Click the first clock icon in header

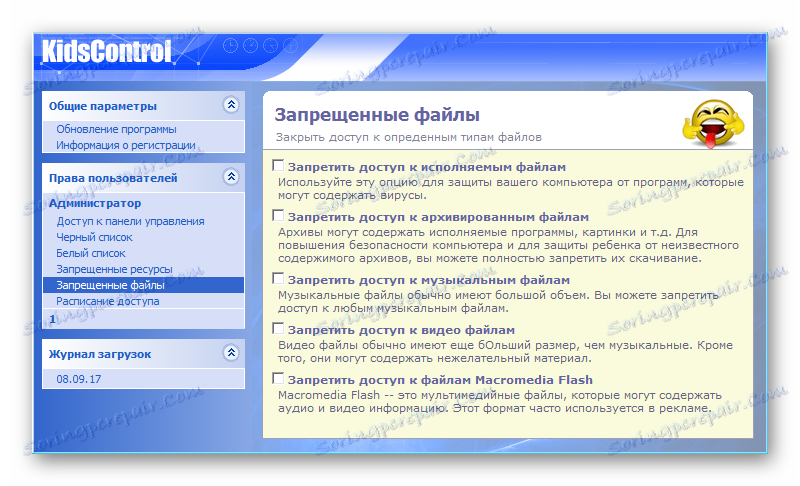231,45
